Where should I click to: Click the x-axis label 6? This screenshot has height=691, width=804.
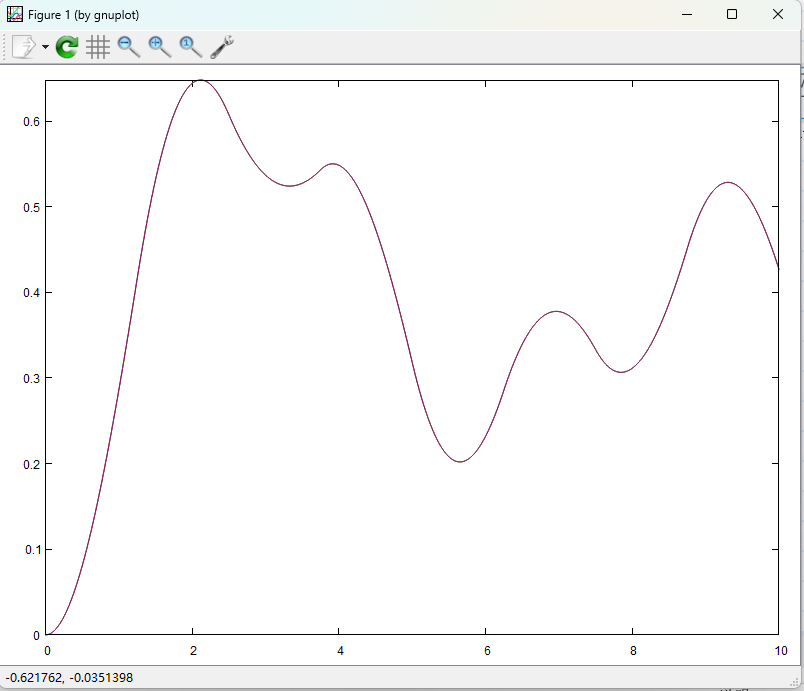coord(486,651)
